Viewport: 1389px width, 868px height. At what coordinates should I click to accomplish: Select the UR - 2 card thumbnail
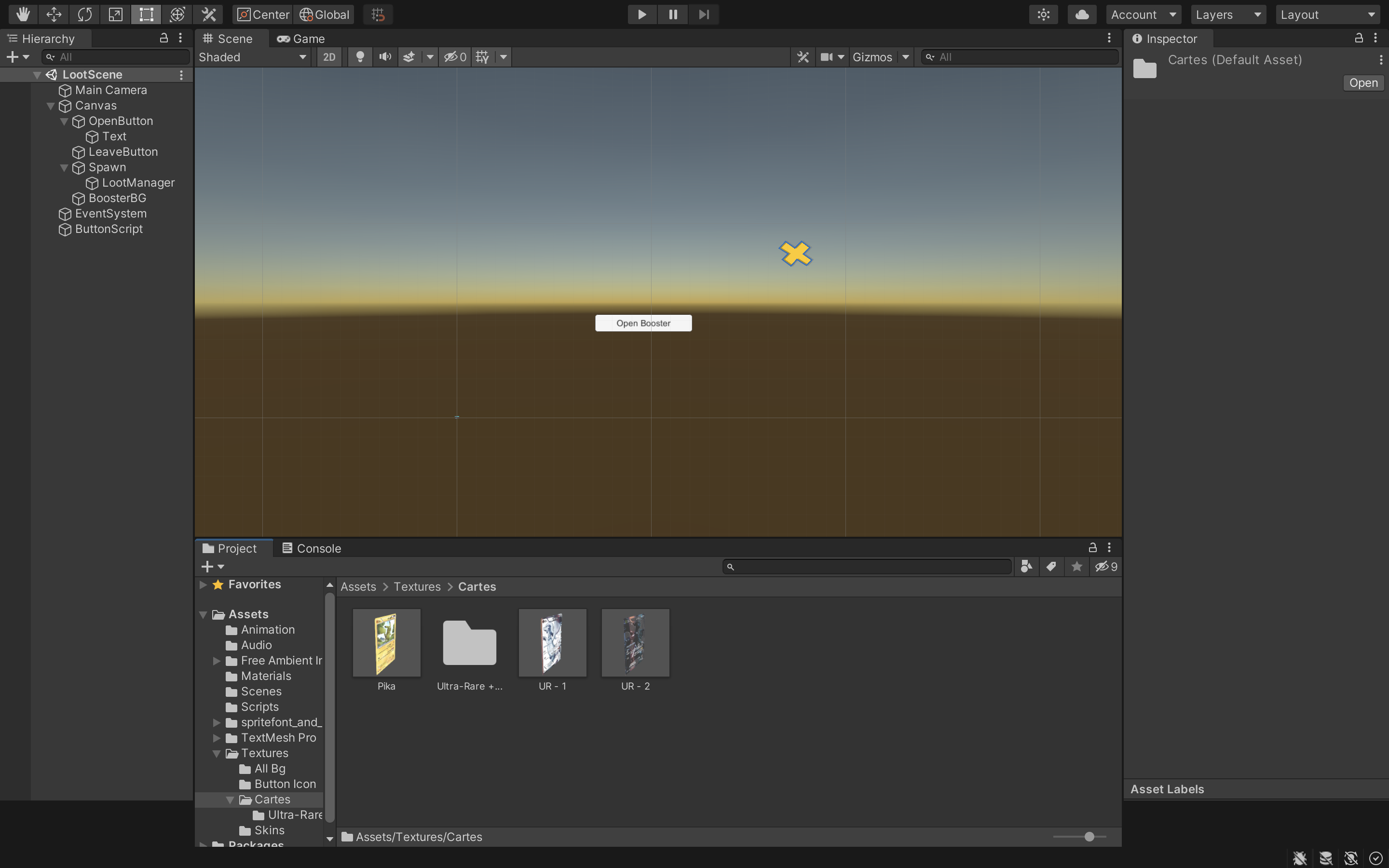click(635, 643)
